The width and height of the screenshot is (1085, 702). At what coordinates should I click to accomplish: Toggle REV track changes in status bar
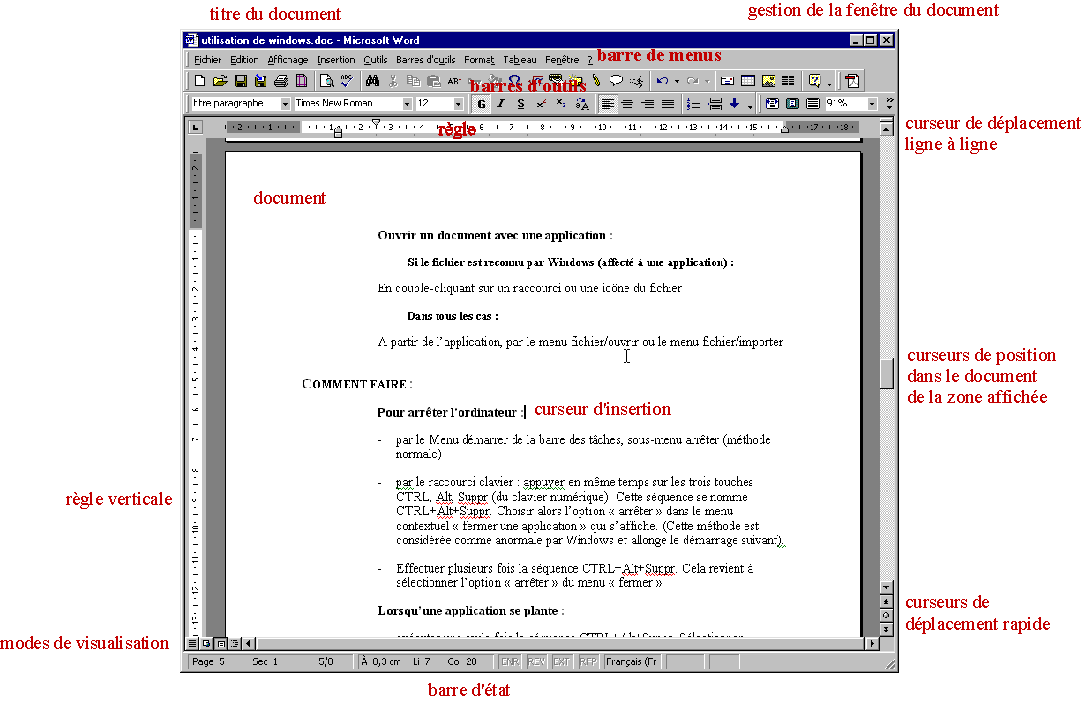pyautogui.click(x=536, y=662)
